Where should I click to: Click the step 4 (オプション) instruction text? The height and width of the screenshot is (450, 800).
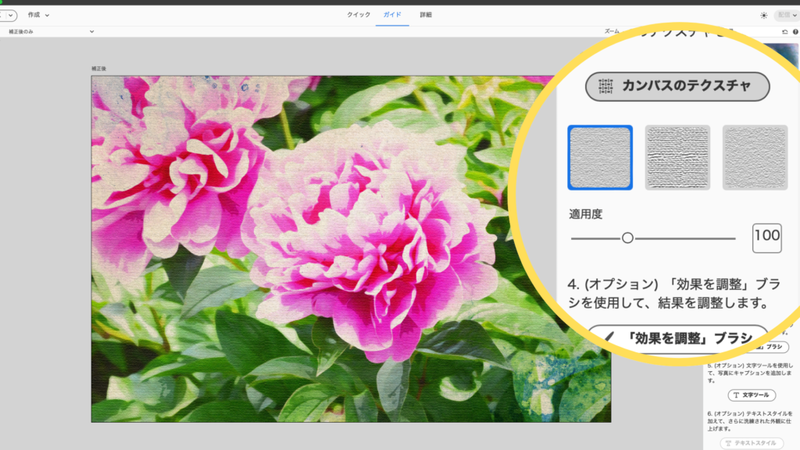[x=674, y=293]
